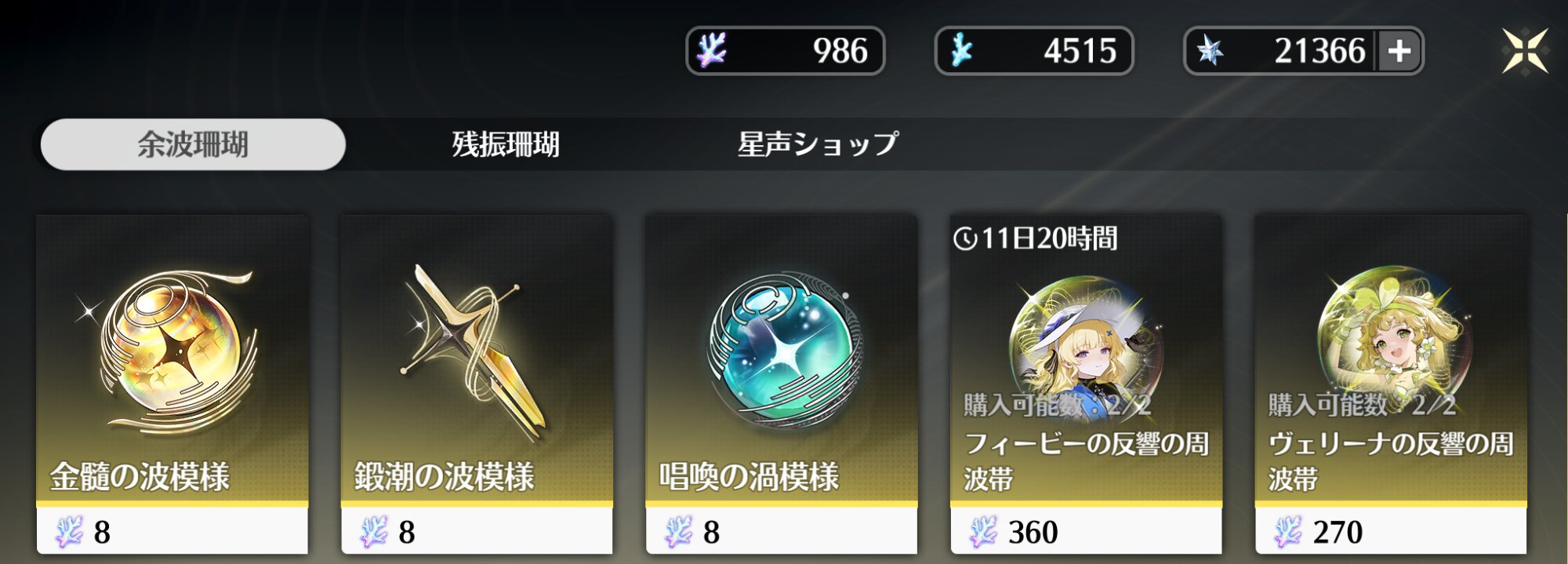Click the star currency icon showing 21366

[x=1210, y=51]
